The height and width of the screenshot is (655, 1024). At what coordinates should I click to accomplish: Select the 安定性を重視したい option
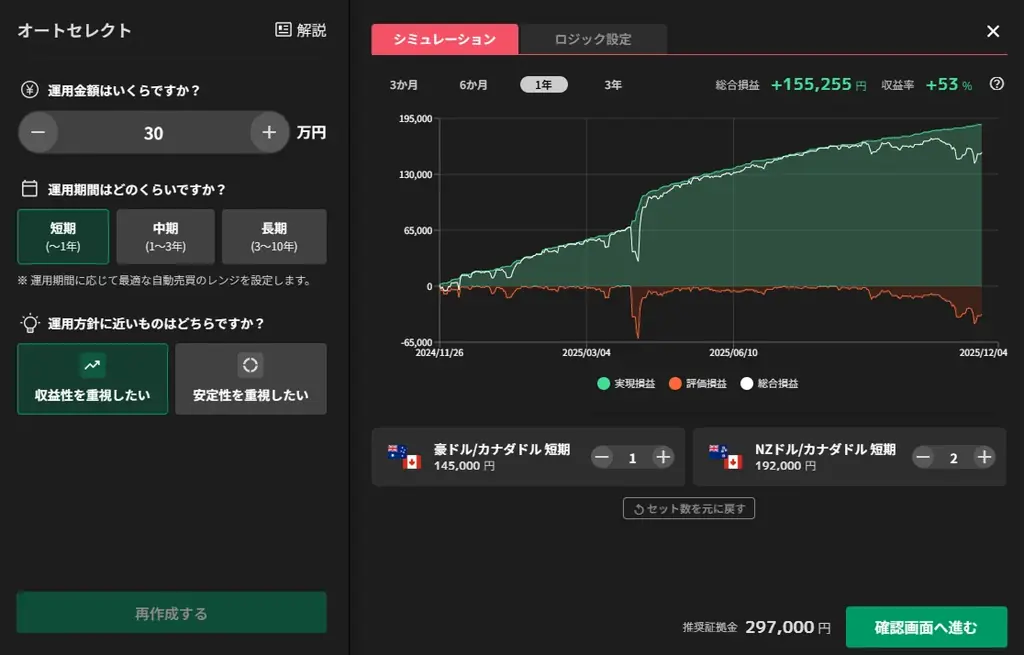pyautogui.click(x=251, y=378)
